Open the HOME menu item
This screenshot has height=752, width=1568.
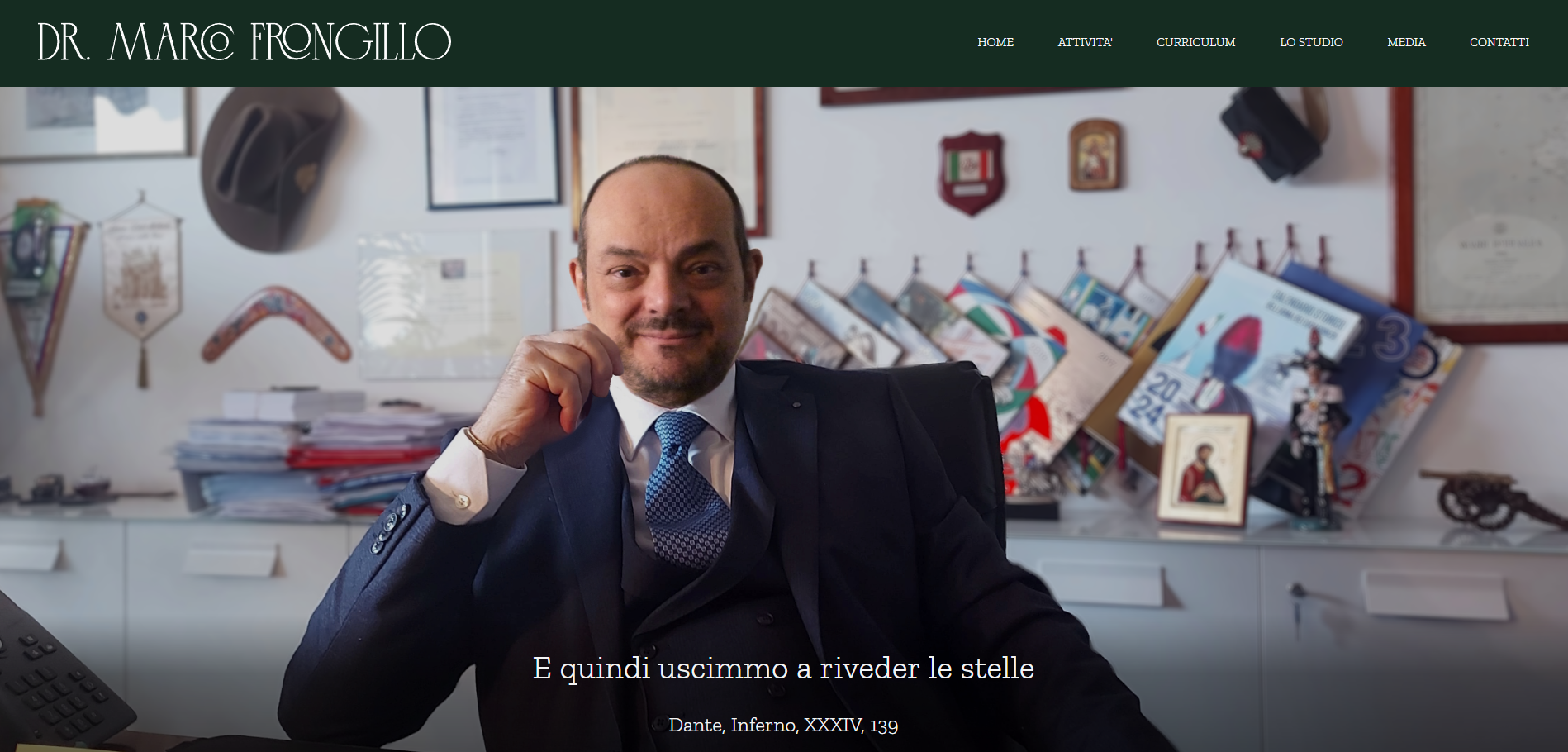995,42
